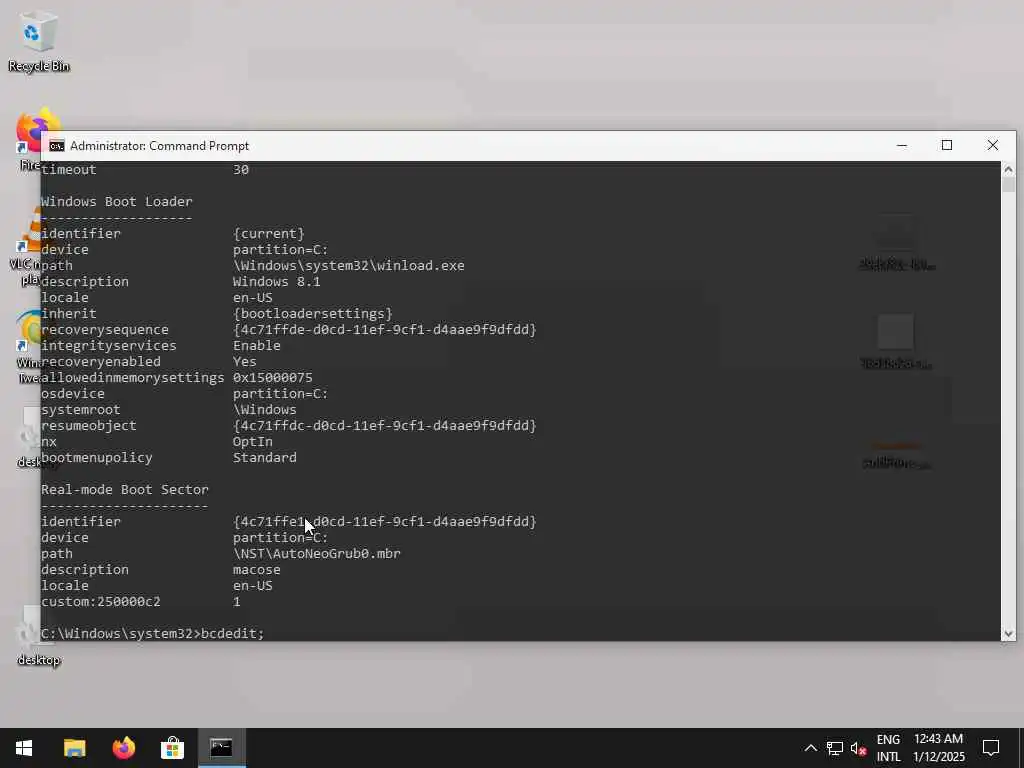Open Firefox from the taskbar

pyautogui.click(x=123, y=748)
